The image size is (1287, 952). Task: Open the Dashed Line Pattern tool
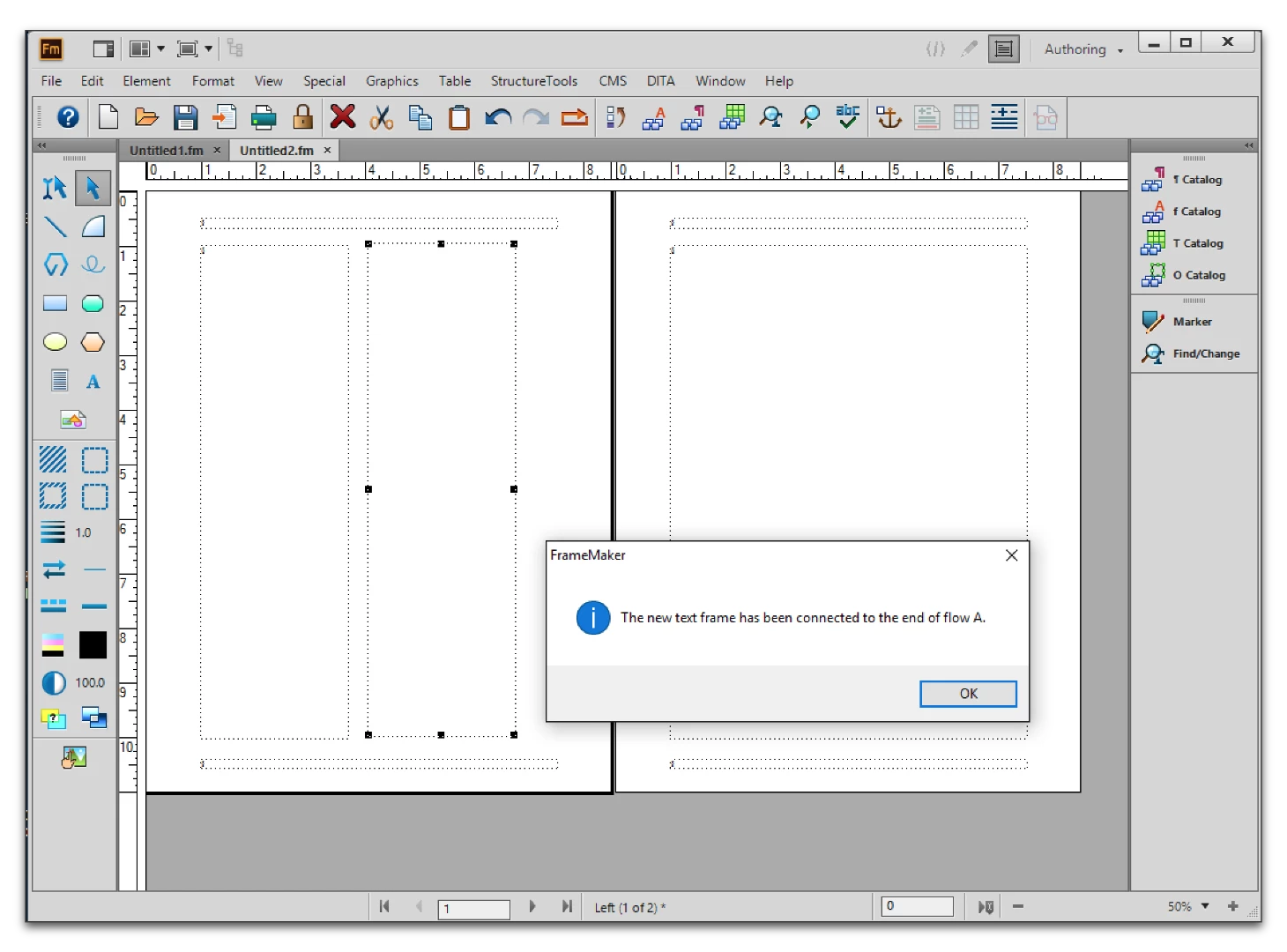[54, 606]
